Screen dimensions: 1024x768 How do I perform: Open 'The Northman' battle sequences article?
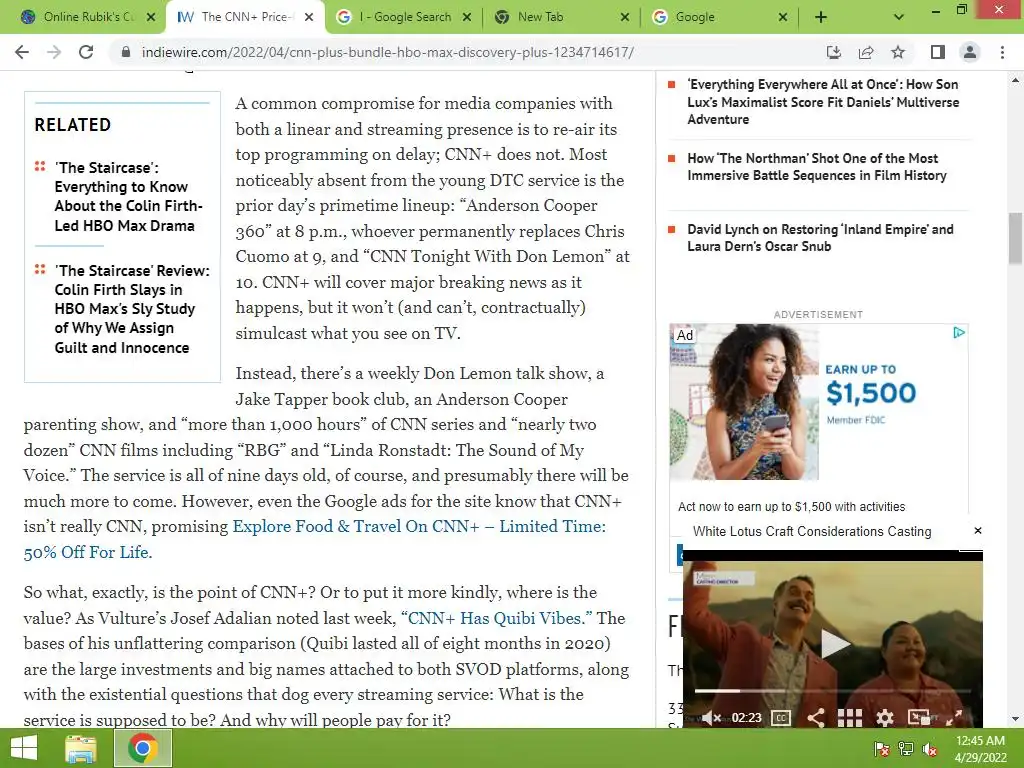pyautogui.click(x=816, y=167)
